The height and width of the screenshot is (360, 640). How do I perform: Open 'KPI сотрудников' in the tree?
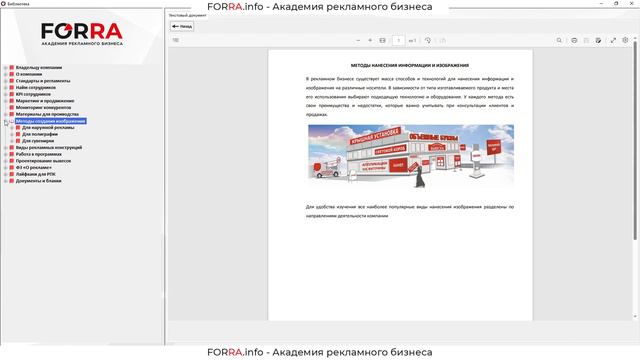(x=33, y=94)
